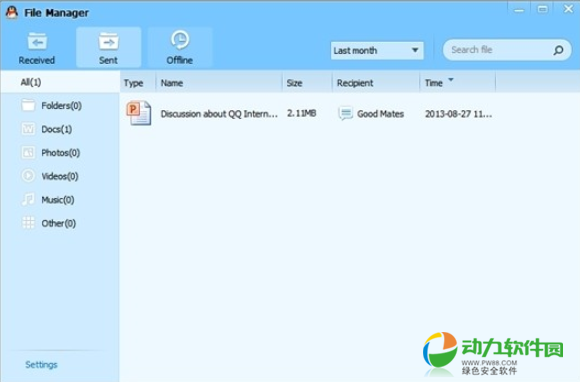
Task: Sort by the Name column header
Action: click(219, 83)
